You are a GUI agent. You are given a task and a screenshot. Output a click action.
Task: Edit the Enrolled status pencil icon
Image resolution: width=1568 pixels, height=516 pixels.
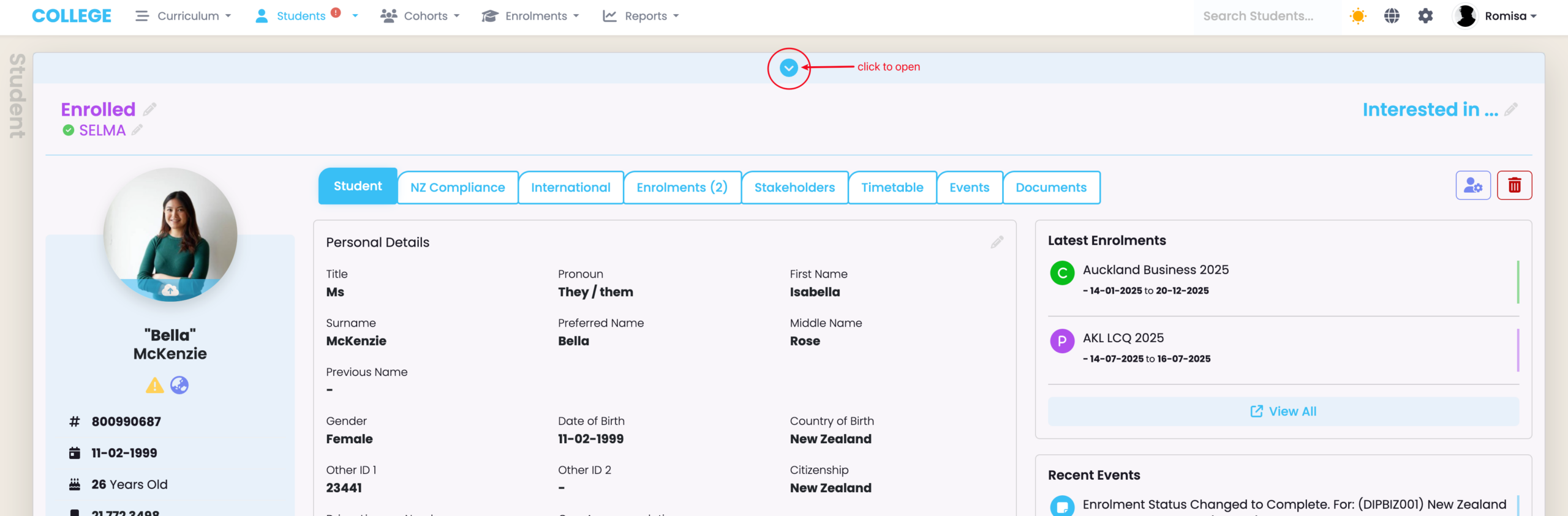click(x=150, y=110)
